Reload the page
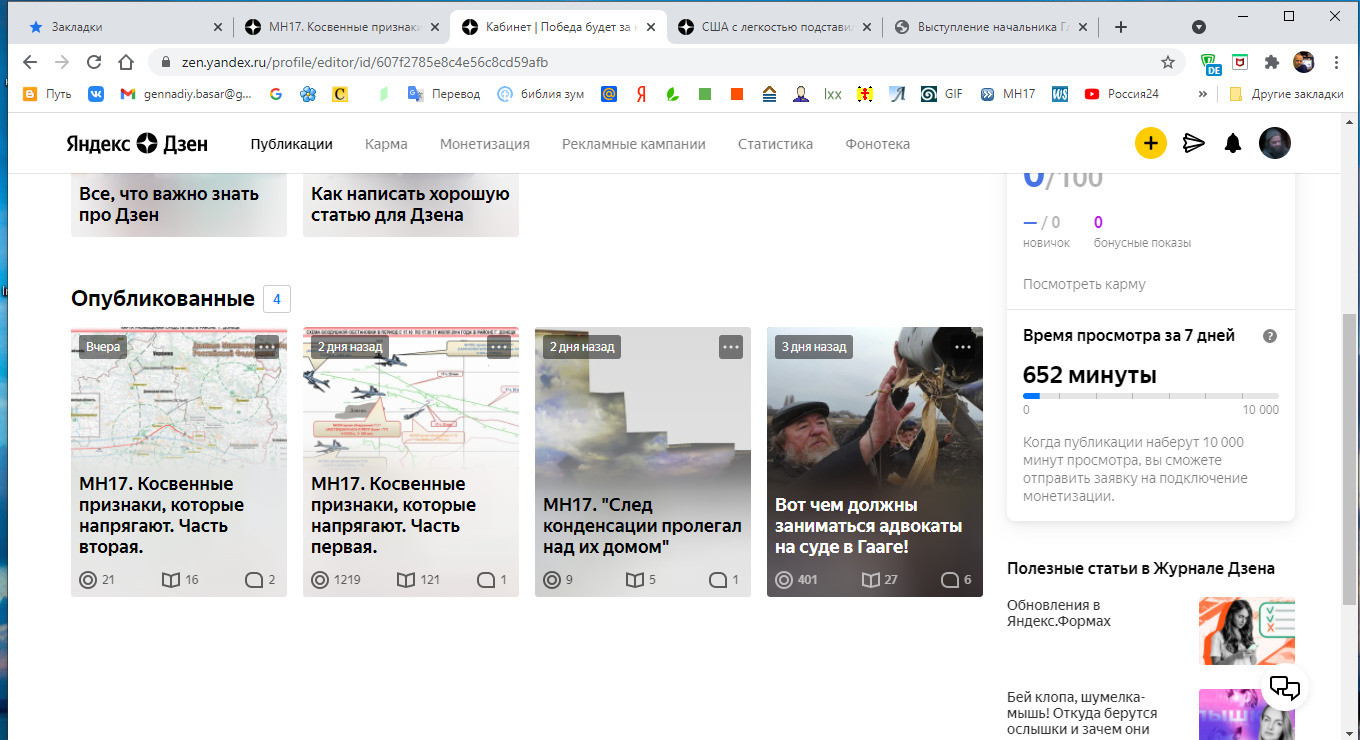 click(x=94, y=62)
